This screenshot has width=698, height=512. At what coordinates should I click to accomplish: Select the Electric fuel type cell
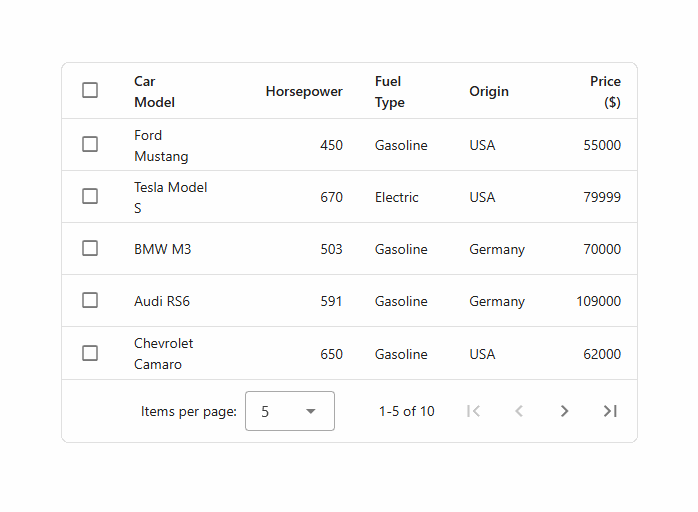coord(397,197)
